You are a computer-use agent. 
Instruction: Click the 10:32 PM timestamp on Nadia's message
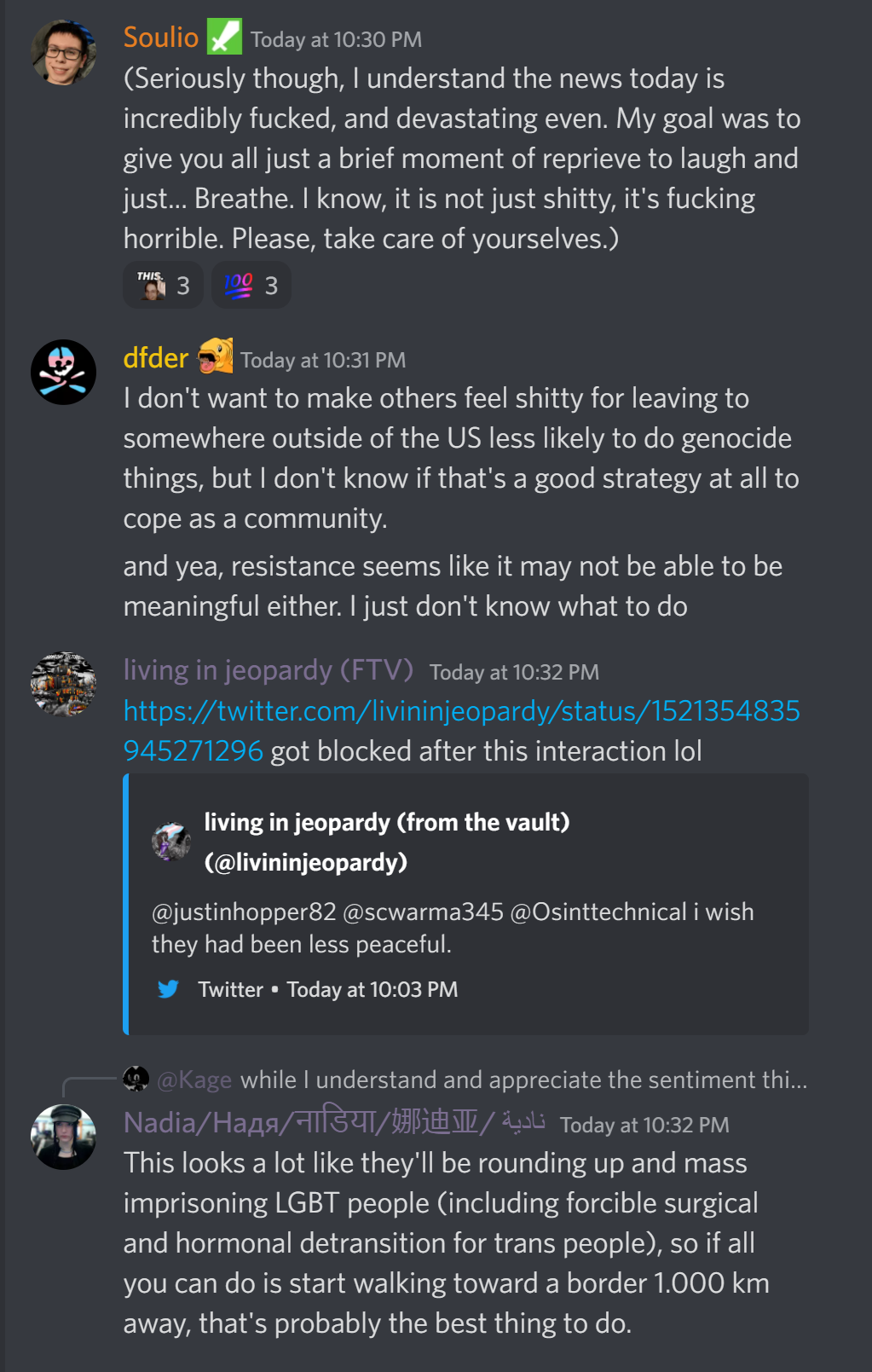[644, 1125]
